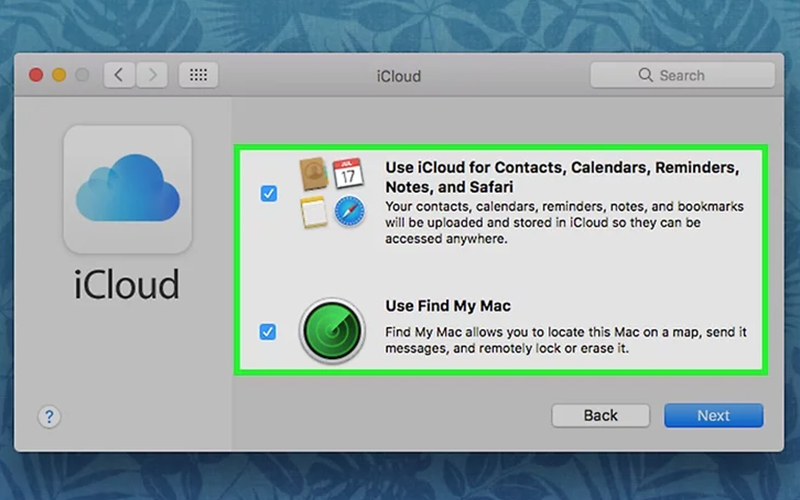Image resolution: width=800 pixels, height=500 pixels.
Task: Open the Help question mark button
Action: (x=49, y=416)
